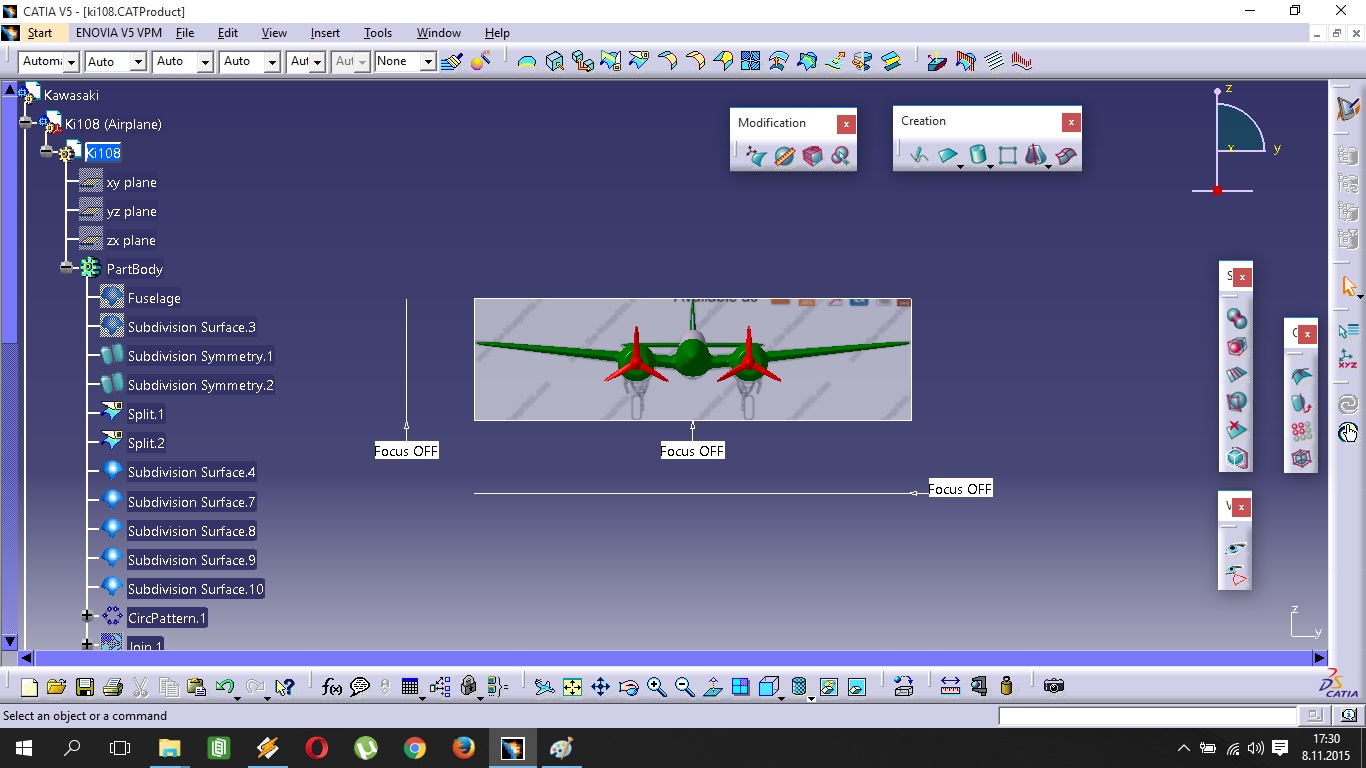Select the Rotate view tool

(628, 687)
